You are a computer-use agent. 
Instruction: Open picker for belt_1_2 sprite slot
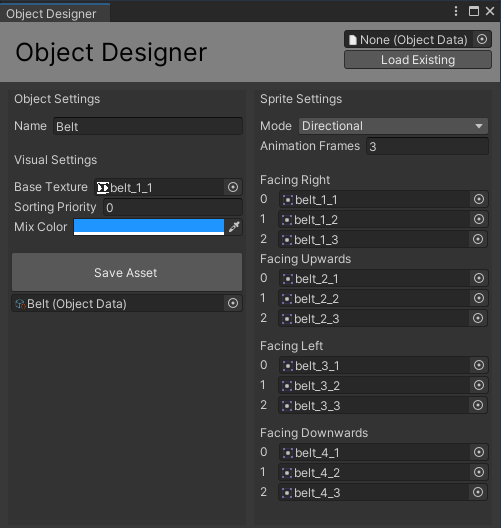point(478,219)
